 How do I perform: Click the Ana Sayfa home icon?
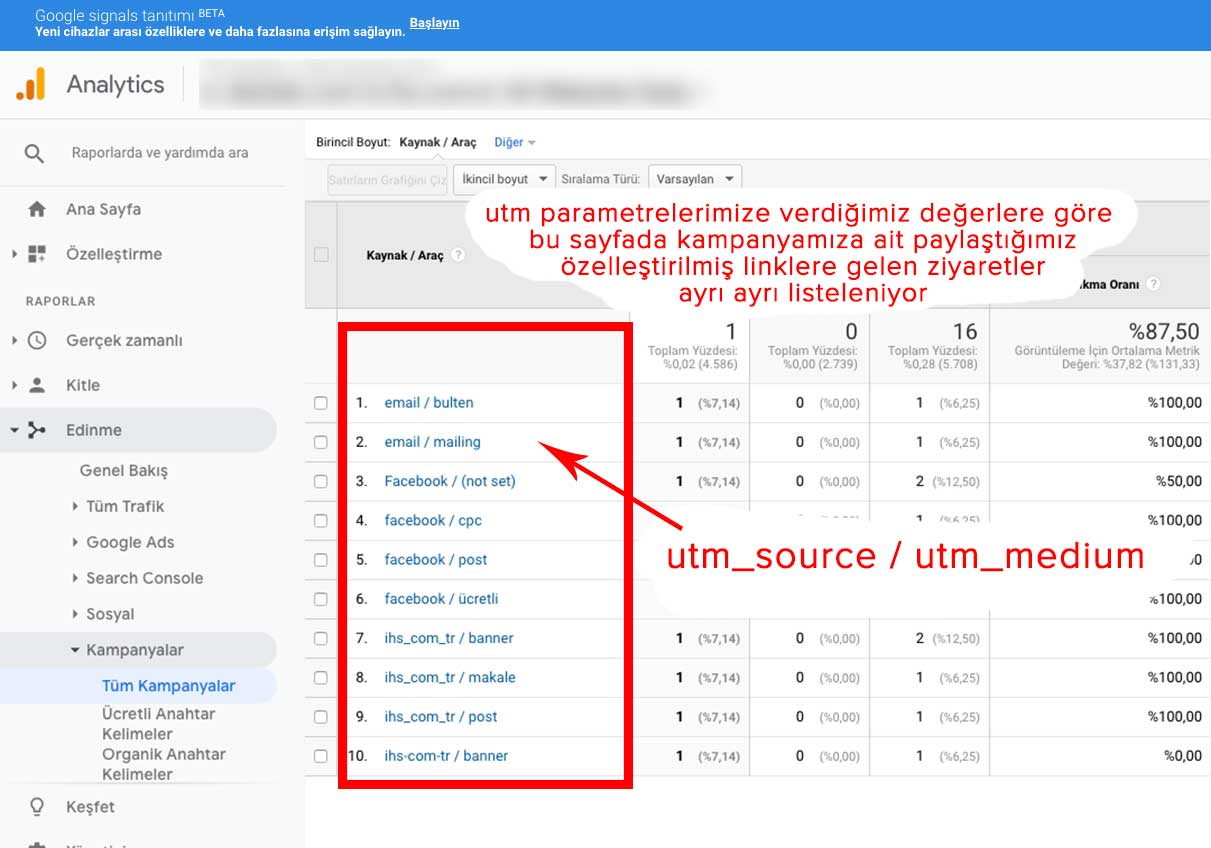[x=37, y=209]
